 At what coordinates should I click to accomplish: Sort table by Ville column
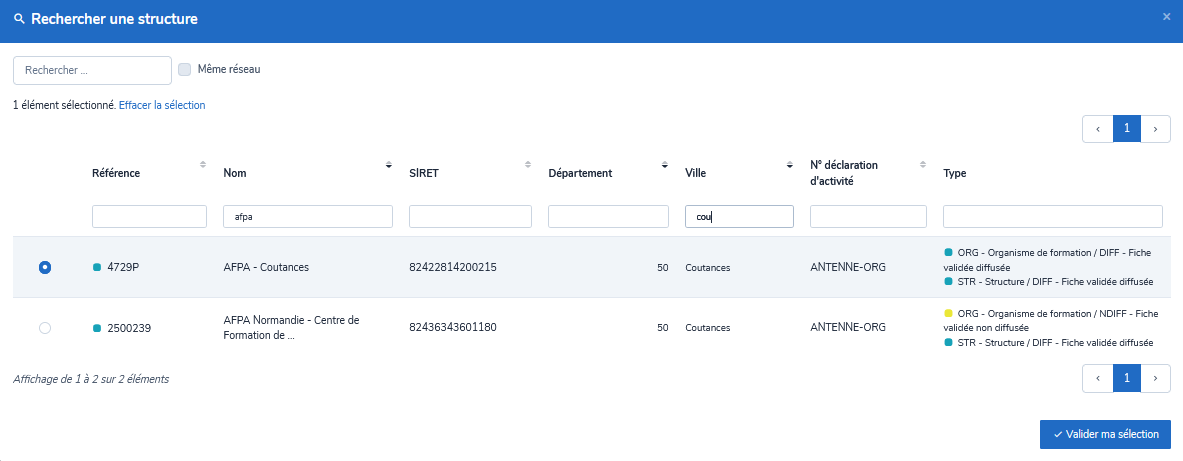[x=789, y=164]
